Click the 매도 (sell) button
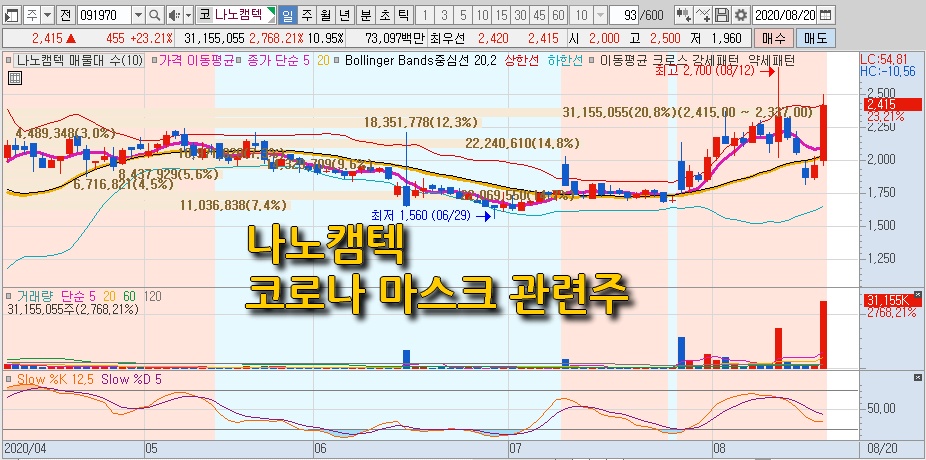Image resolution: width=926 pixels, height=460 pixels. point(816,38)
